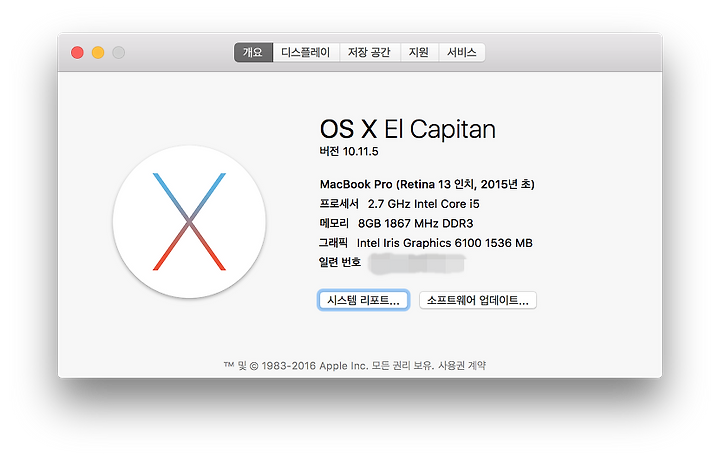Viewport: 720px width, 460px height.
Task: Click the 소프트웨어 업데이트... button
Action: click(478, 300)
